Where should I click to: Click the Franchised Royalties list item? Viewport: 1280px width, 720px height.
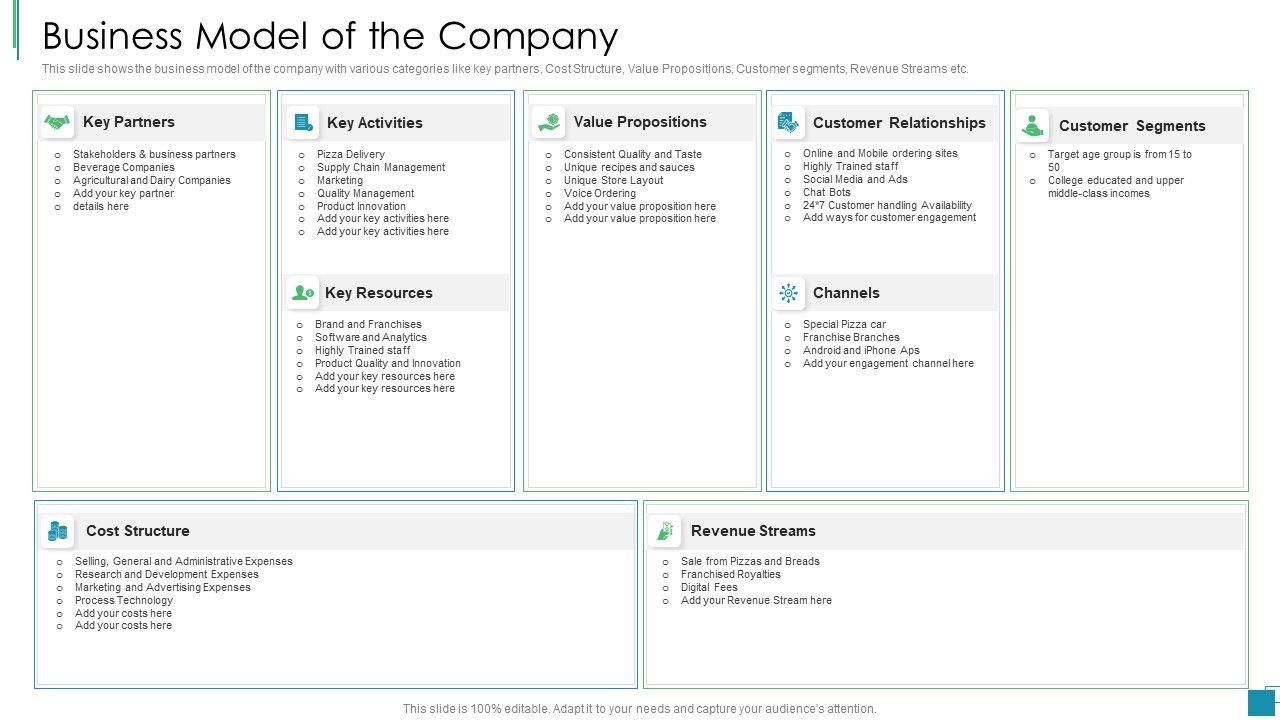tap(730, 574)
